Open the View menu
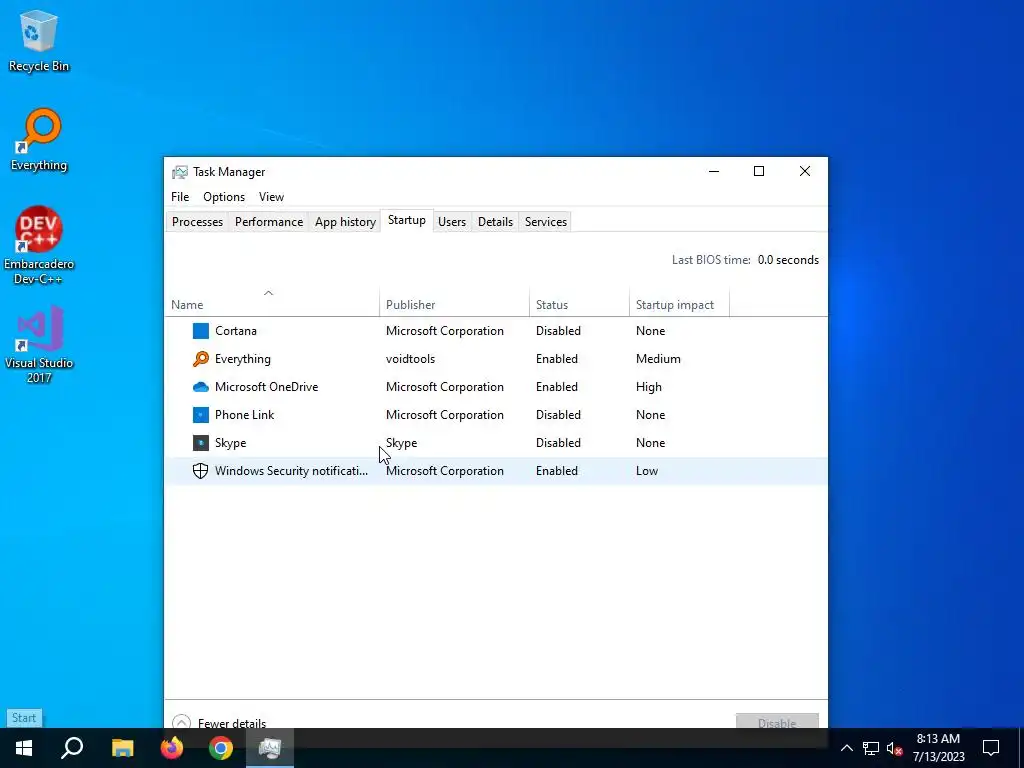The image size is (1024, 768). click(x=271, y=197)
